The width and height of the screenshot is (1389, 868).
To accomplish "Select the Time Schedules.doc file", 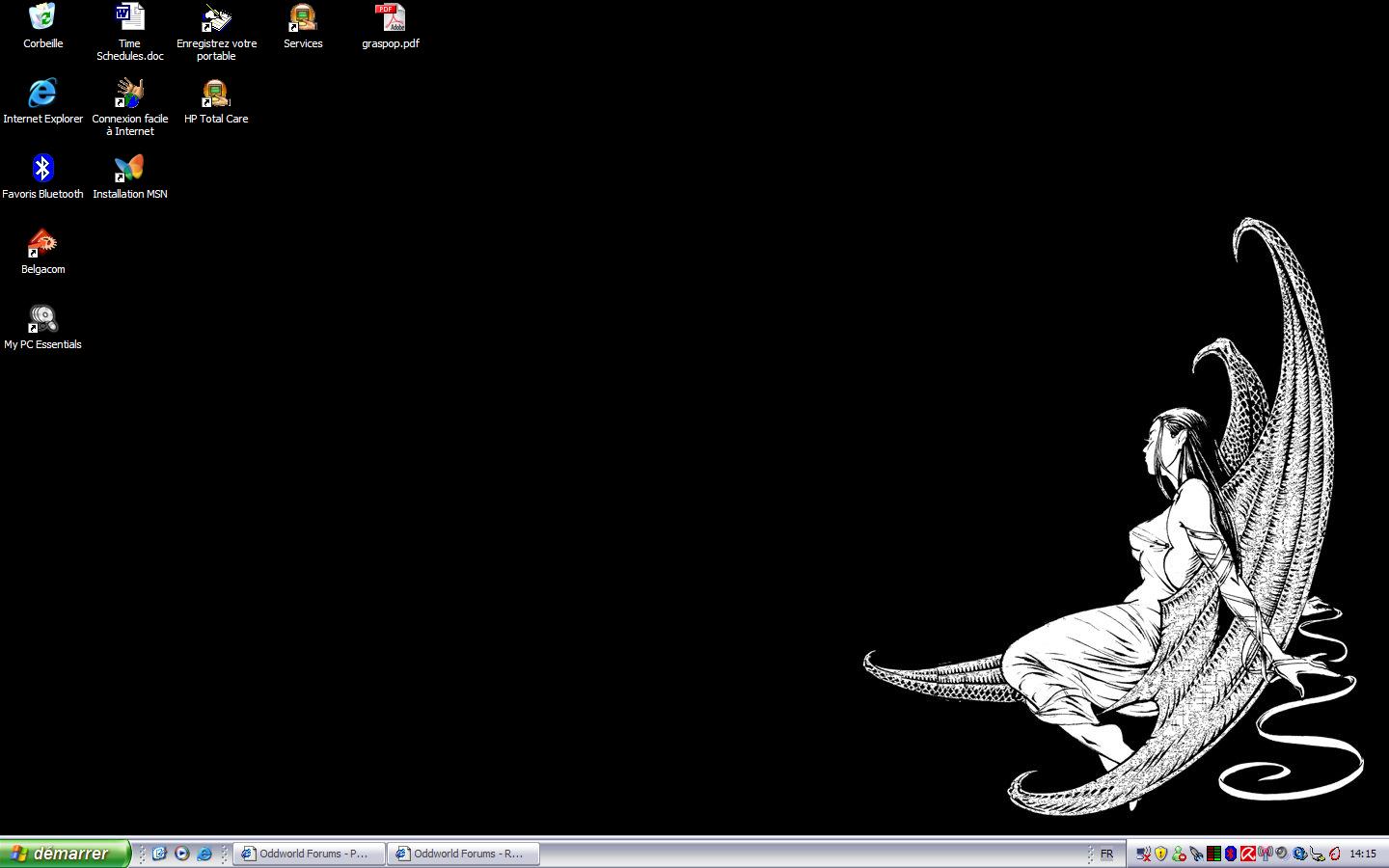I will (x=129, y=18).
